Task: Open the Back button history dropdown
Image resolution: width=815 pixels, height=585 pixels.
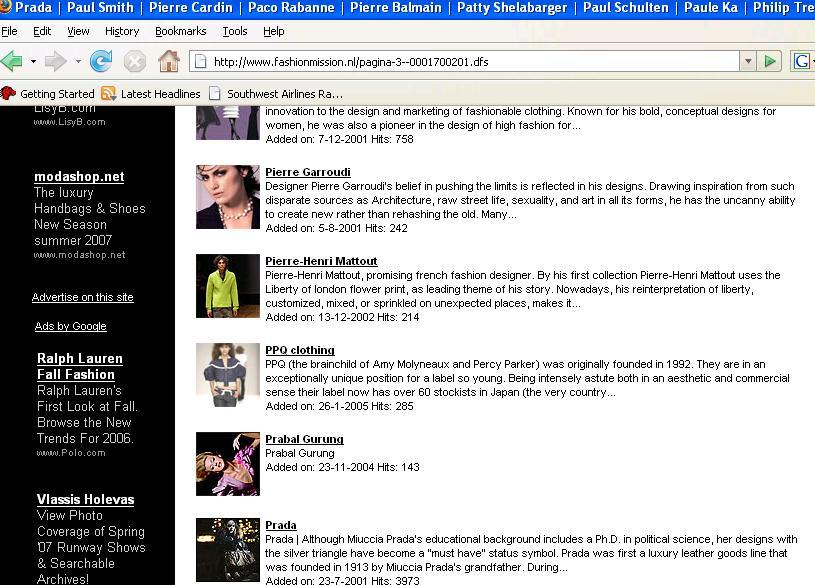Action: pyautogui.click(x=33, y=62)
